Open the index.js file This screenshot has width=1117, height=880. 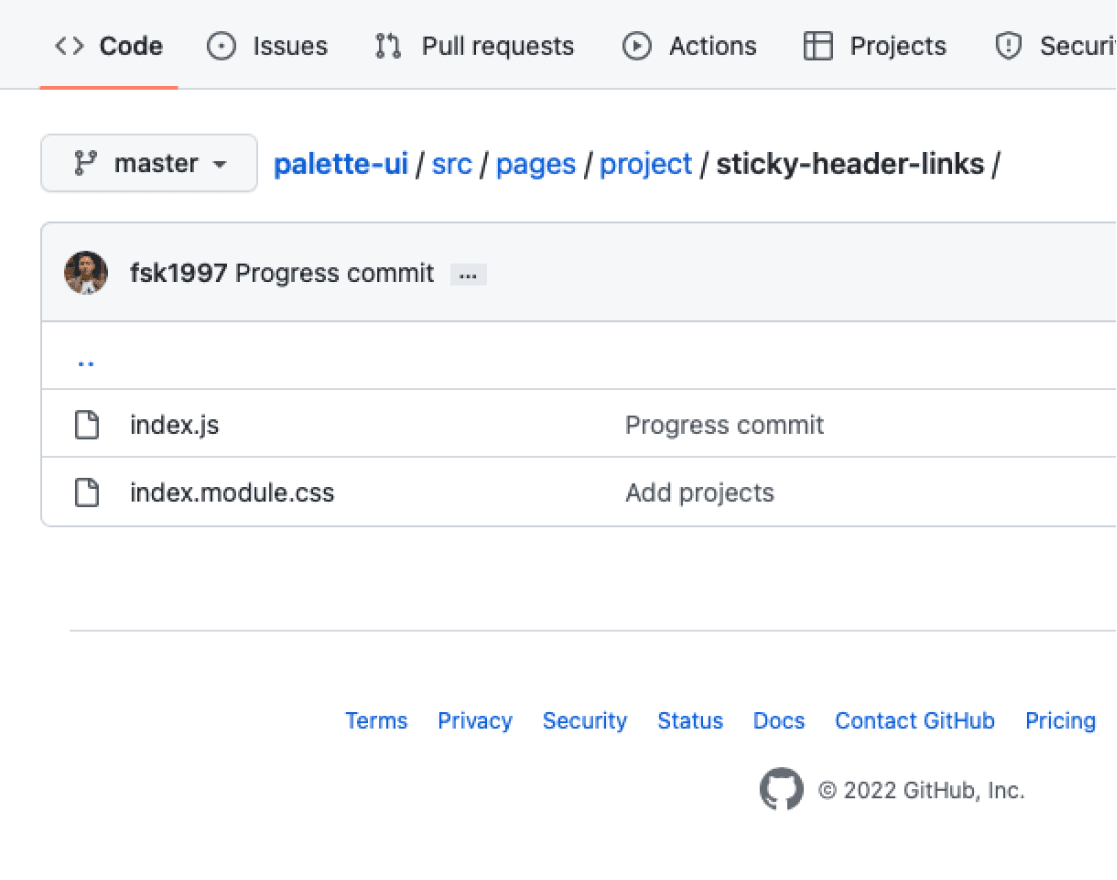174,425
